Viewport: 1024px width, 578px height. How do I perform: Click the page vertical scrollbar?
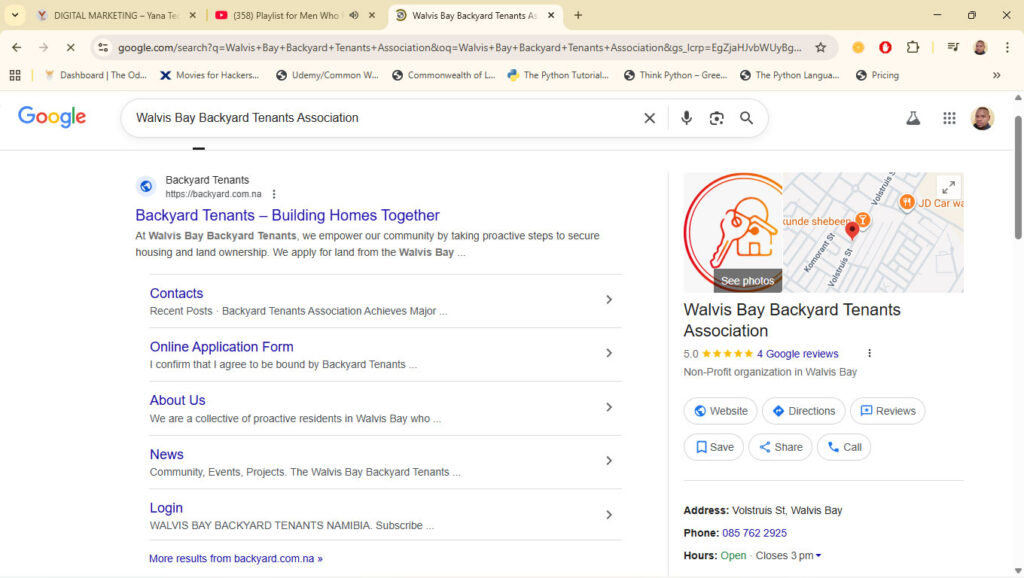(x=1018, y=178)
